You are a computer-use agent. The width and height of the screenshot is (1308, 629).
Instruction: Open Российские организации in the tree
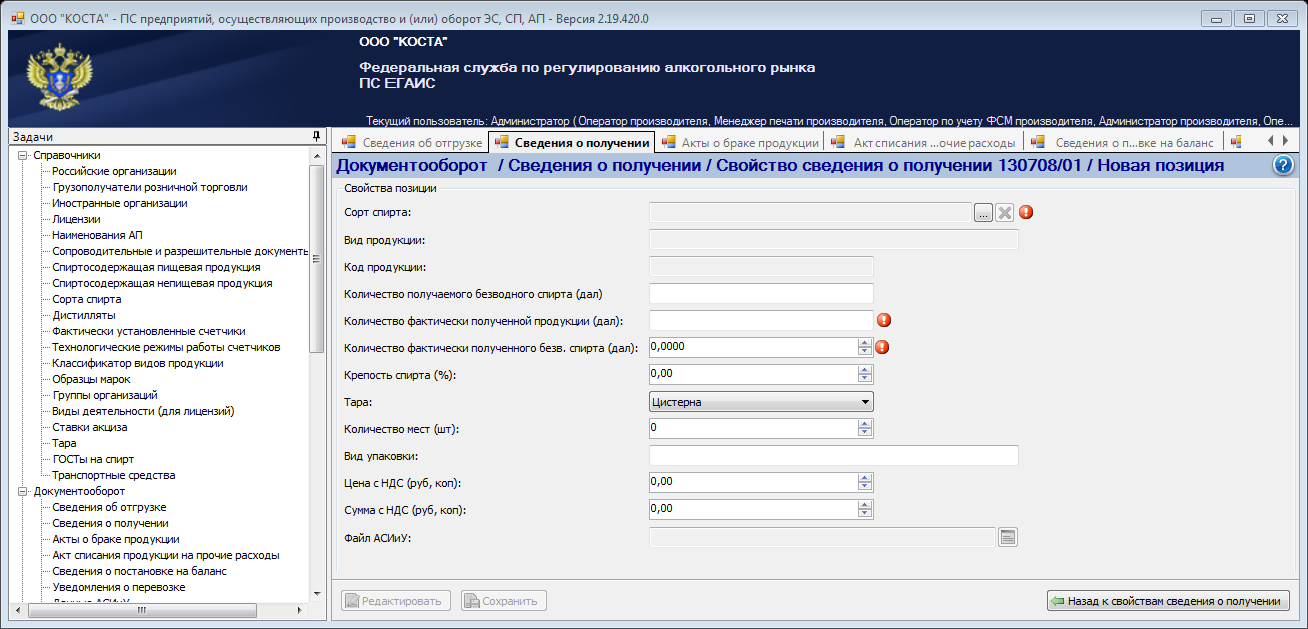(x=114, y=171)
